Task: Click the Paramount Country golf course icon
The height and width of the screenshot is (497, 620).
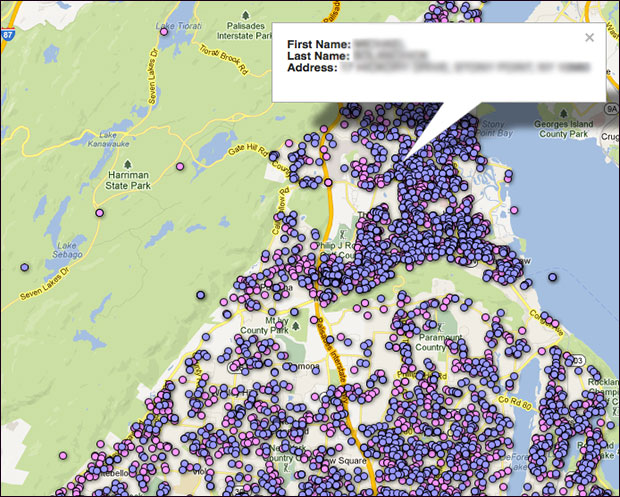Action: click(440, 328)
